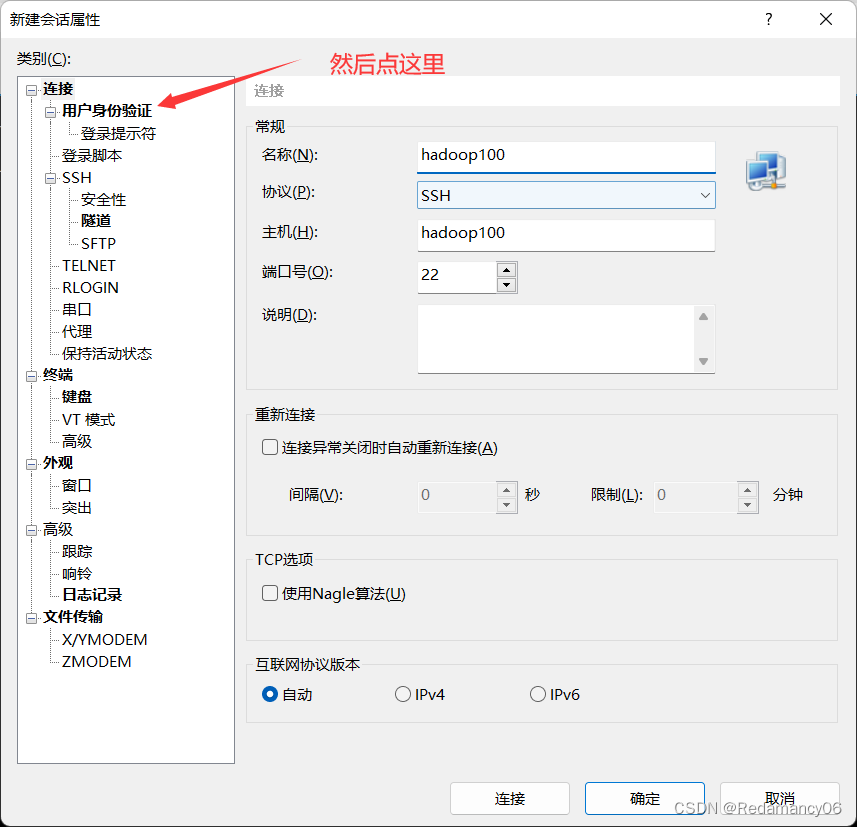Select 代理 tree item
The width and height of the screenshot is (857, 827).
click(77, 332)
